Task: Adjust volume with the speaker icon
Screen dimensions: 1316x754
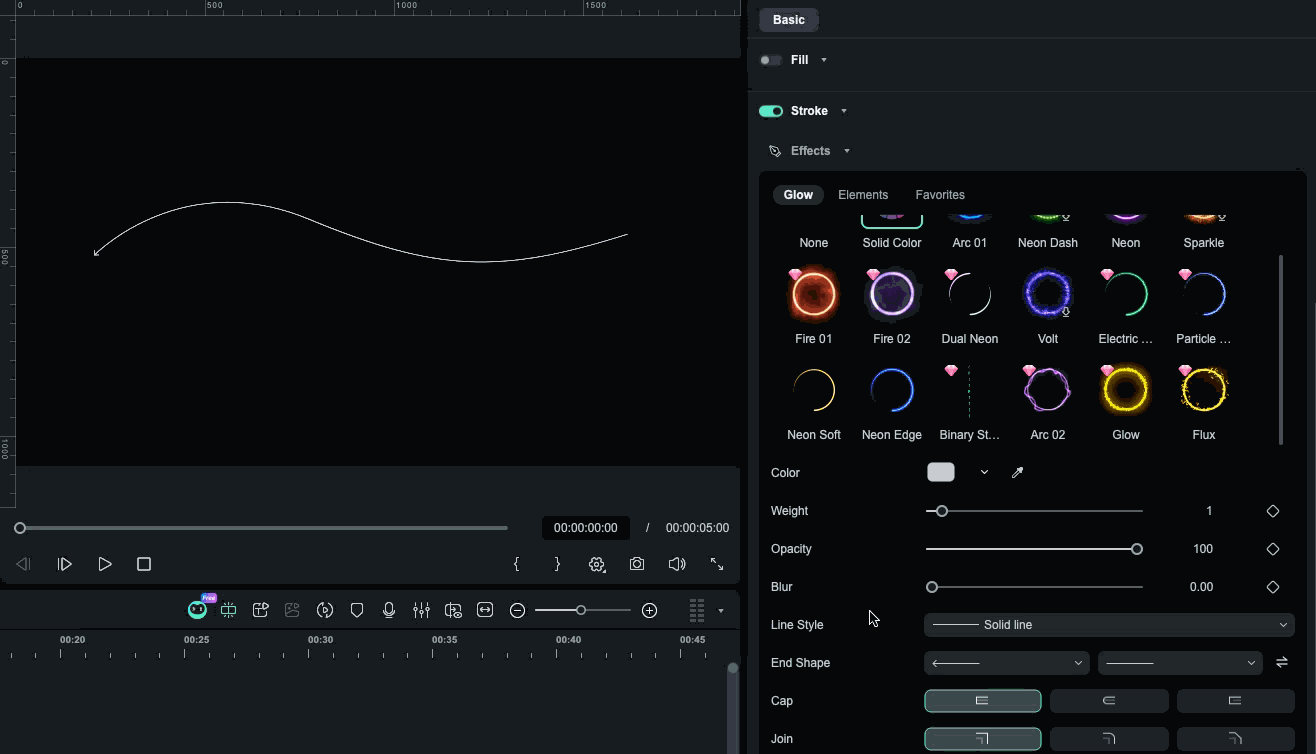Action: (677, 564)
